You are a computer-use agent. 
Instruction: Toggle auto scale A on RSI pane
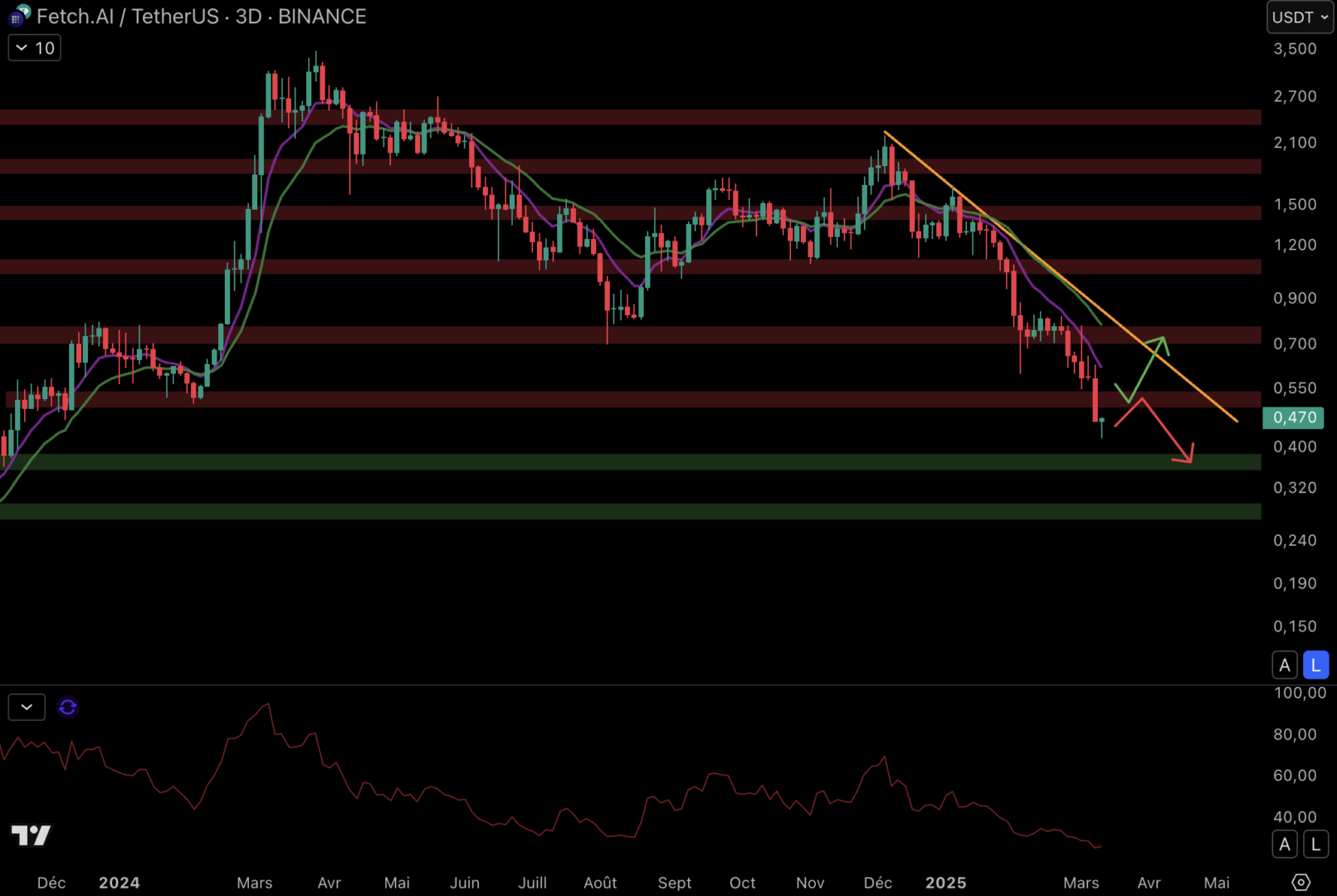[x=1285, y=845]
